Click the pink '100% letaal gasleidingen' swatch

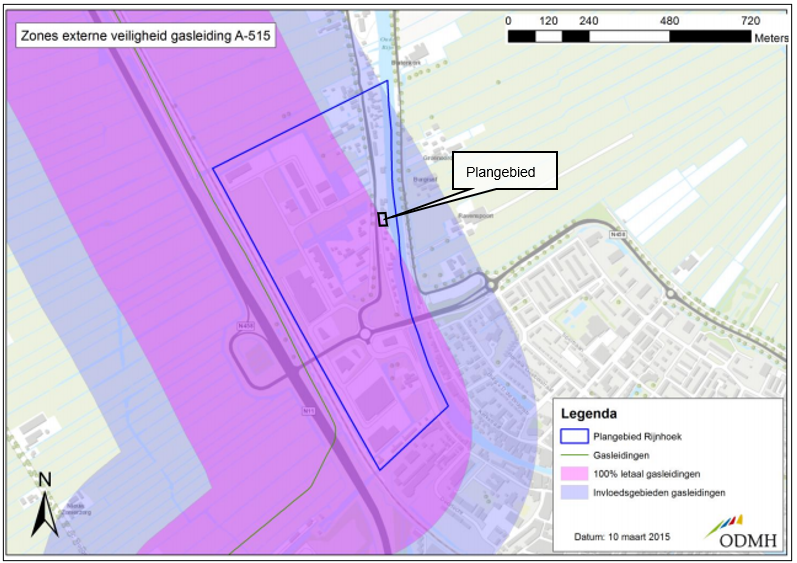(574, 474)
